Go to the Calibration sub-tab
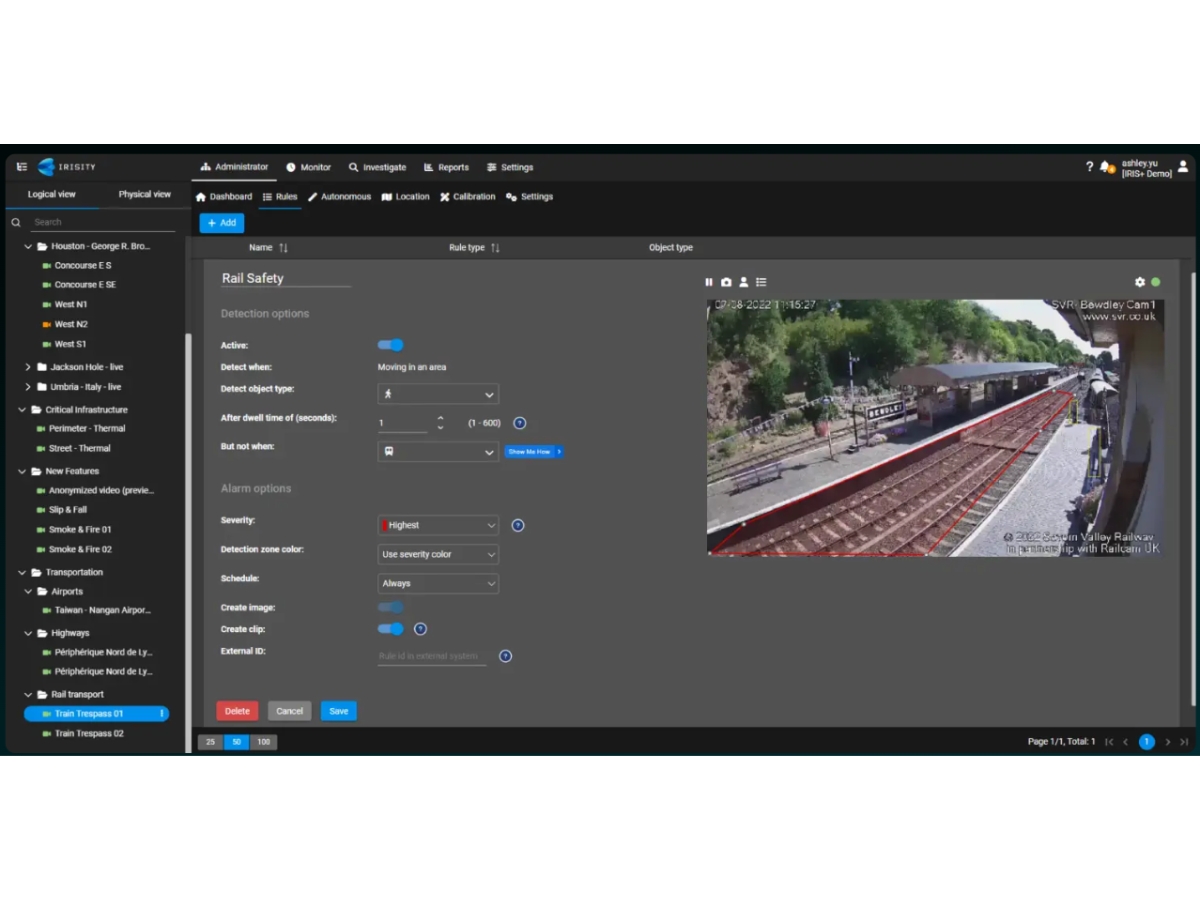 [467, 197]
